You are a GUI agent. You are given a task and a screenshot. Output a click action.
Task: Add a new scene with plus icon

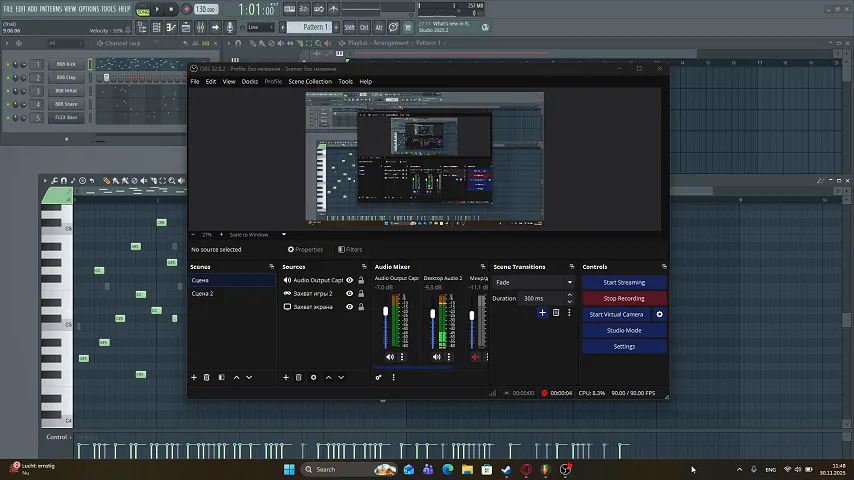tap(194, 377)
